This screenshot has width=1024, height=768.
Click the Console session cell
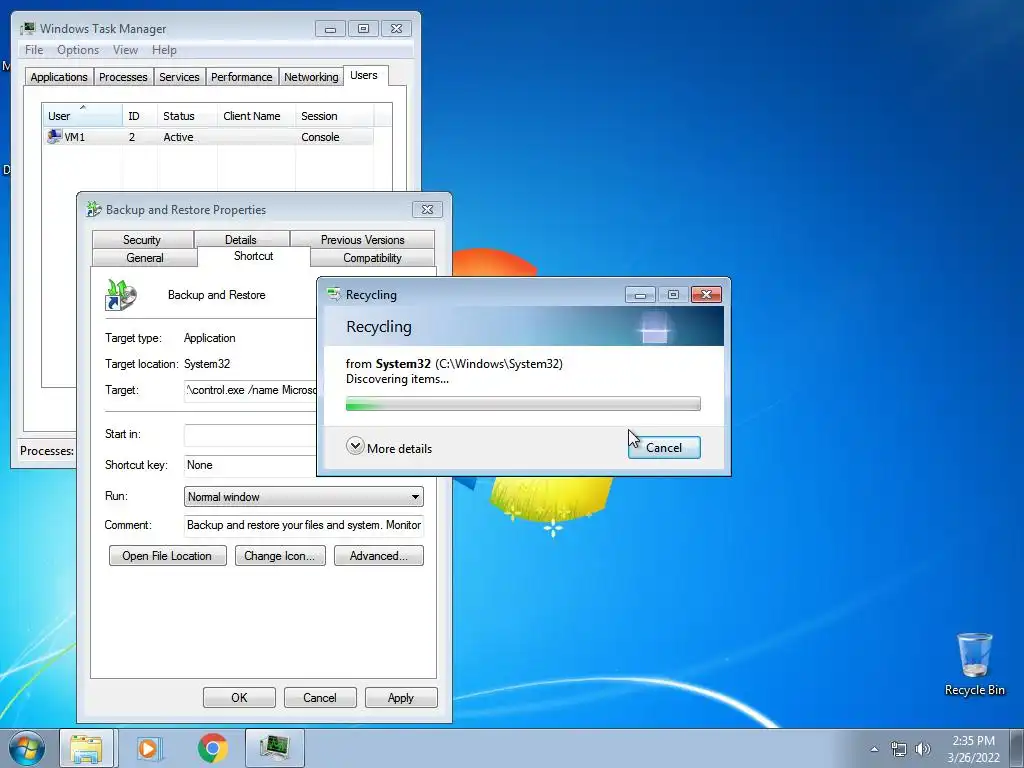point(320,137)
